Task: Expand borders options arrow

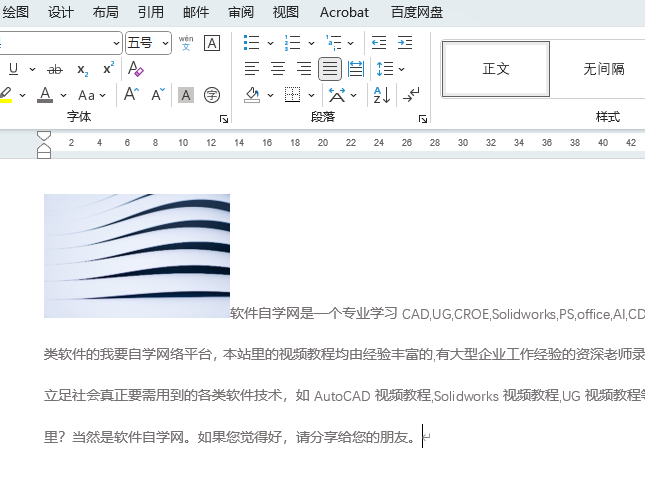Action: point(311,95)
